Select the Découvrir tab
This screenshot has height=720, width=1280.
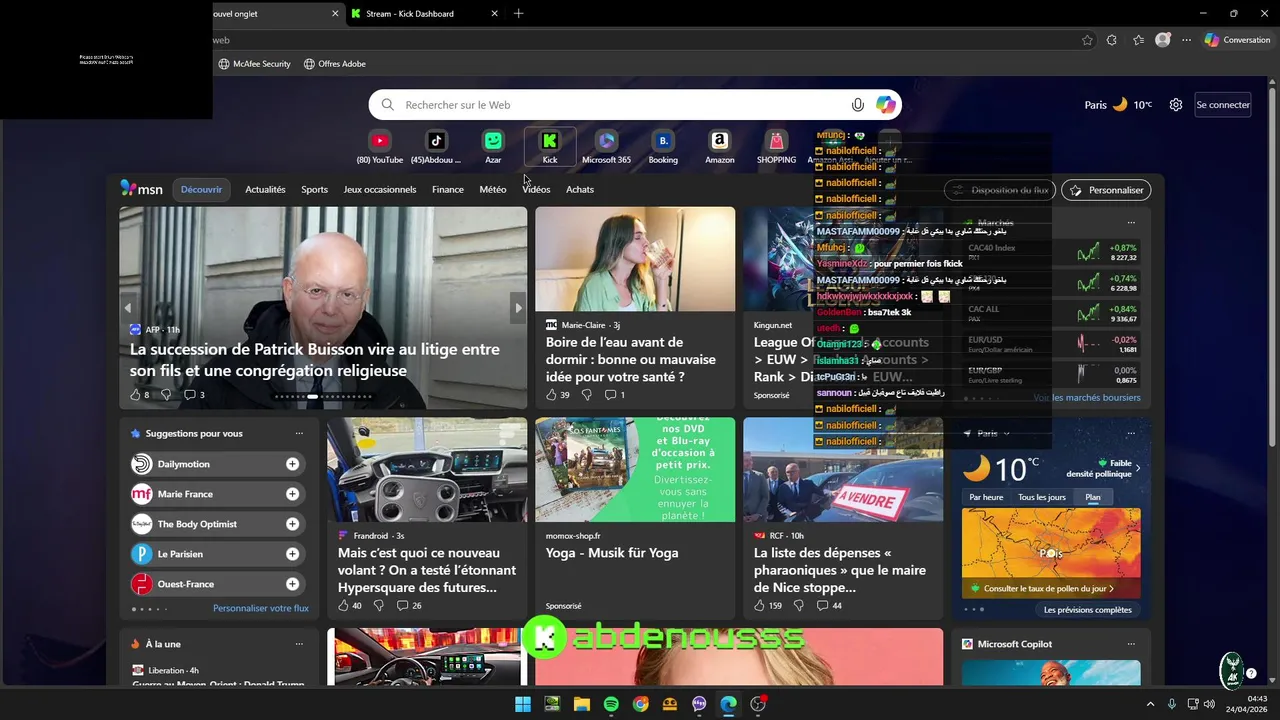coord(202,189)
